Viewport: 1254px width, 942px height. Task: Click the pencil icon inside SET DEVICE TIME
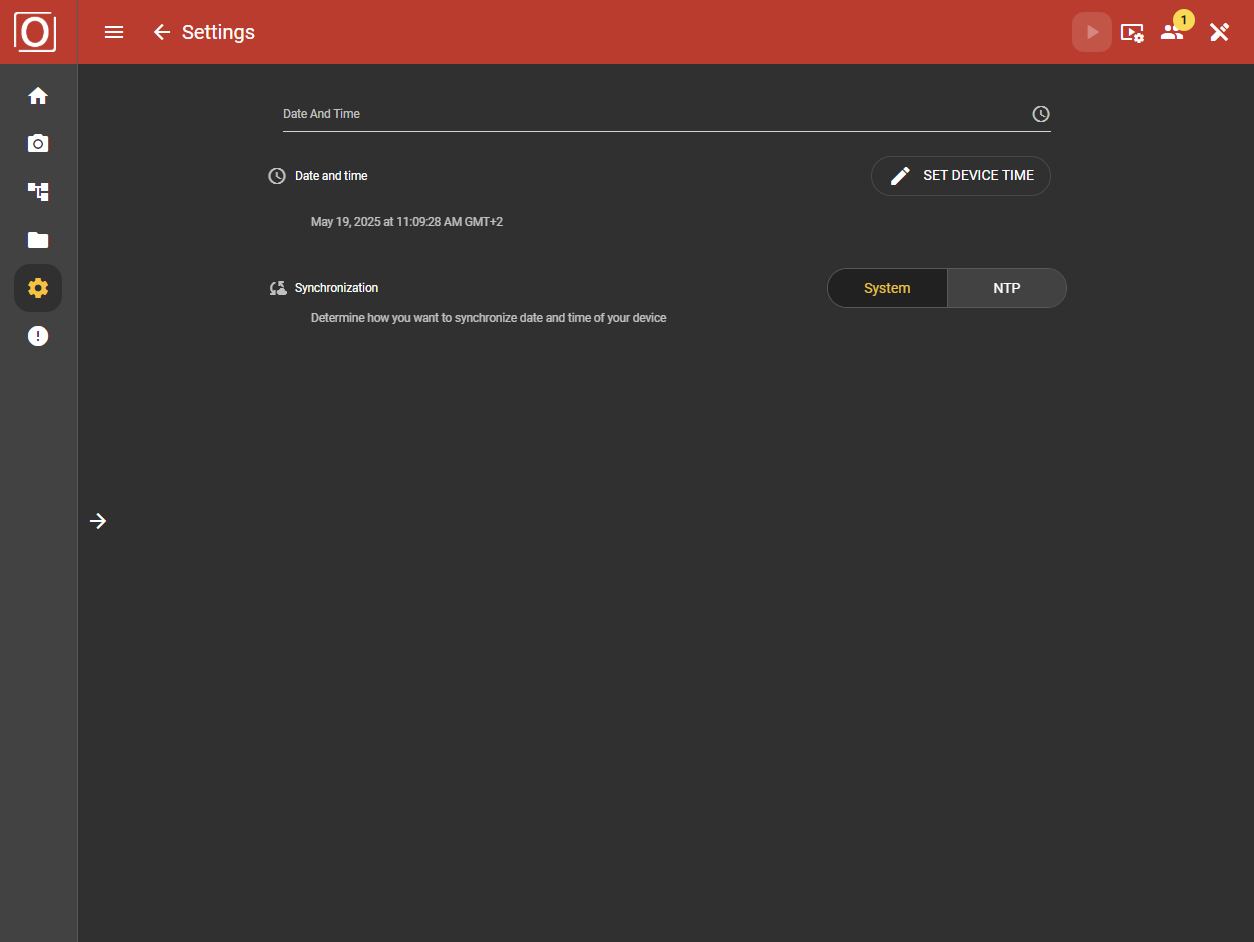899,175
